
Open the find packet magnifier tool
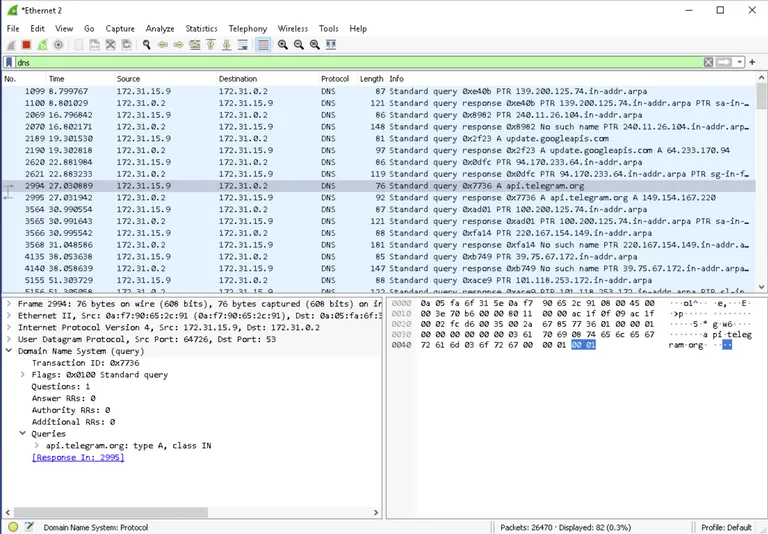pos(146,45)
